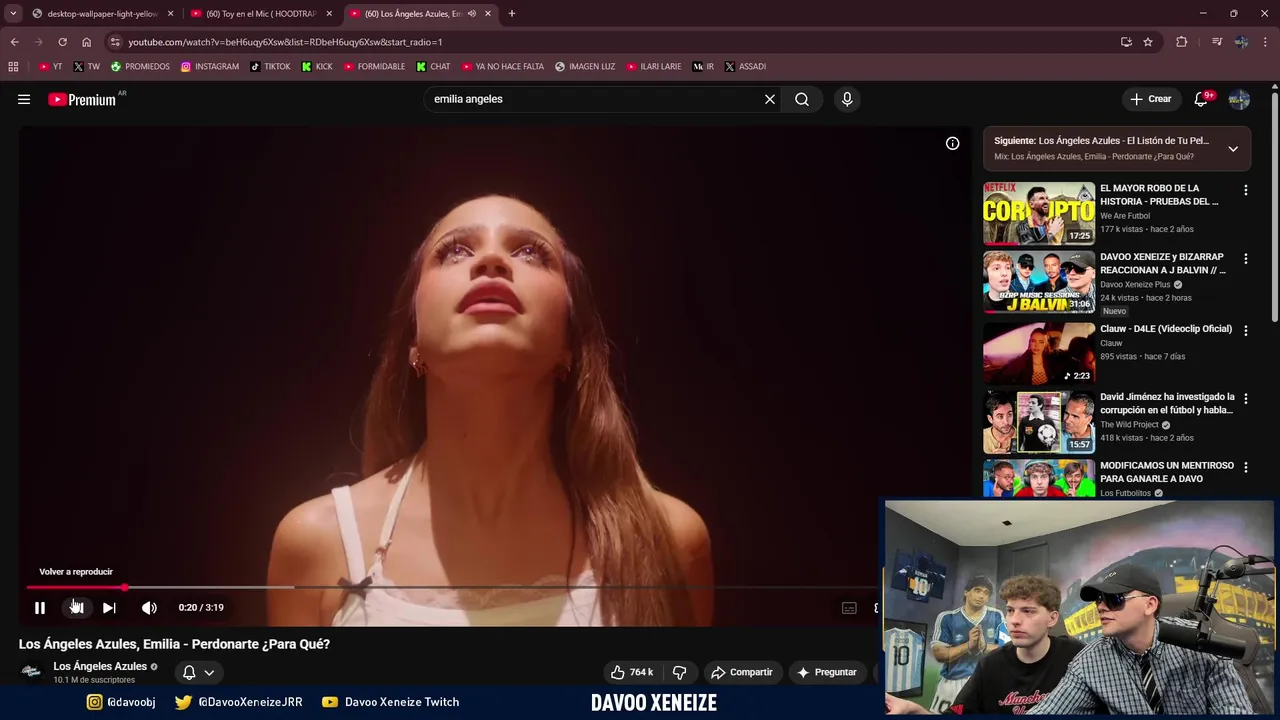Open EL MAYOR ROBO DE LA HISTORIA thumbnail
The width and height of the screenshot is (1280, 720).
point(1039,213)
